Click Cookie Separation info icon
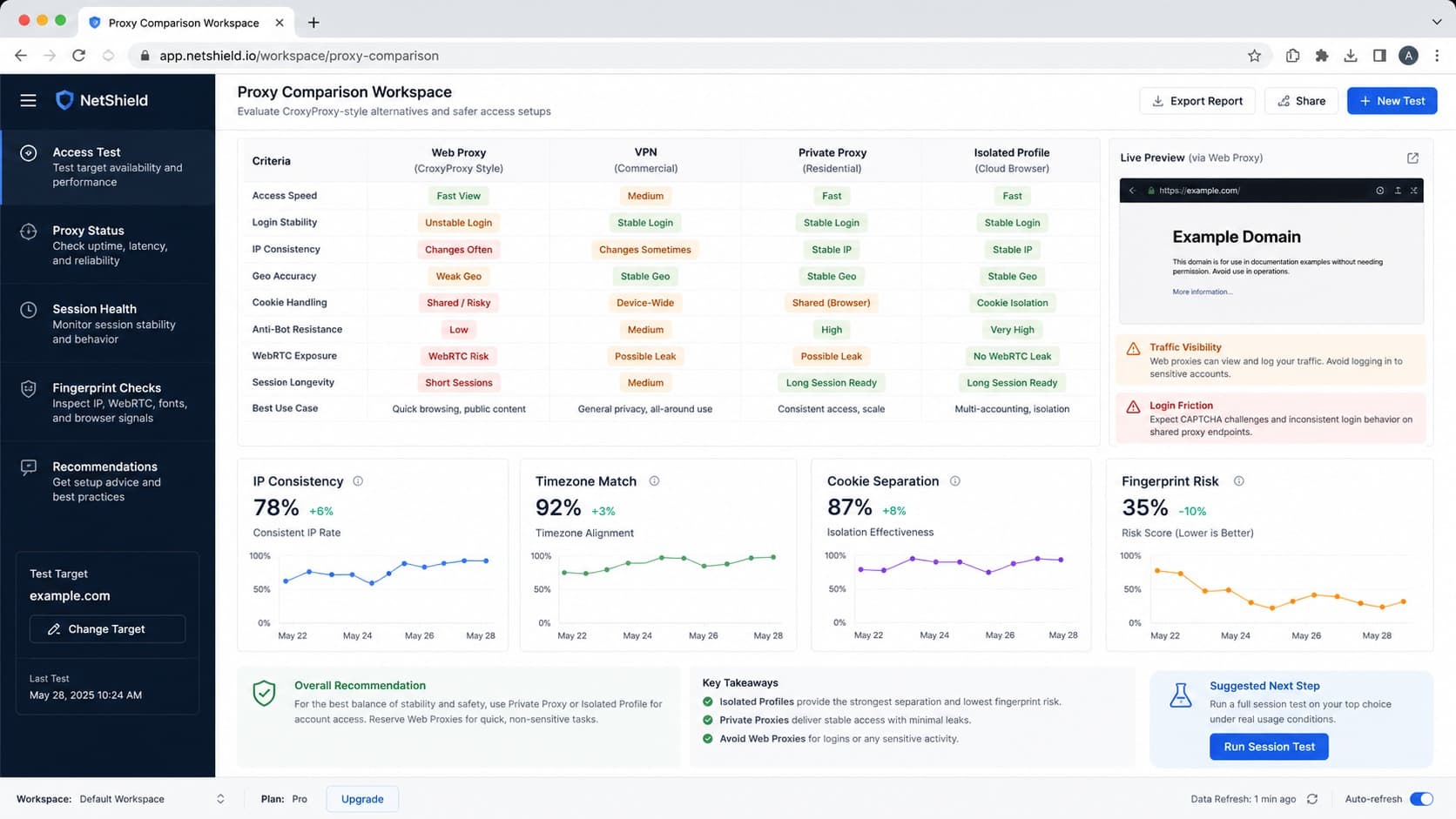The width and height of the screenshot is (1456, 819). 954,481
